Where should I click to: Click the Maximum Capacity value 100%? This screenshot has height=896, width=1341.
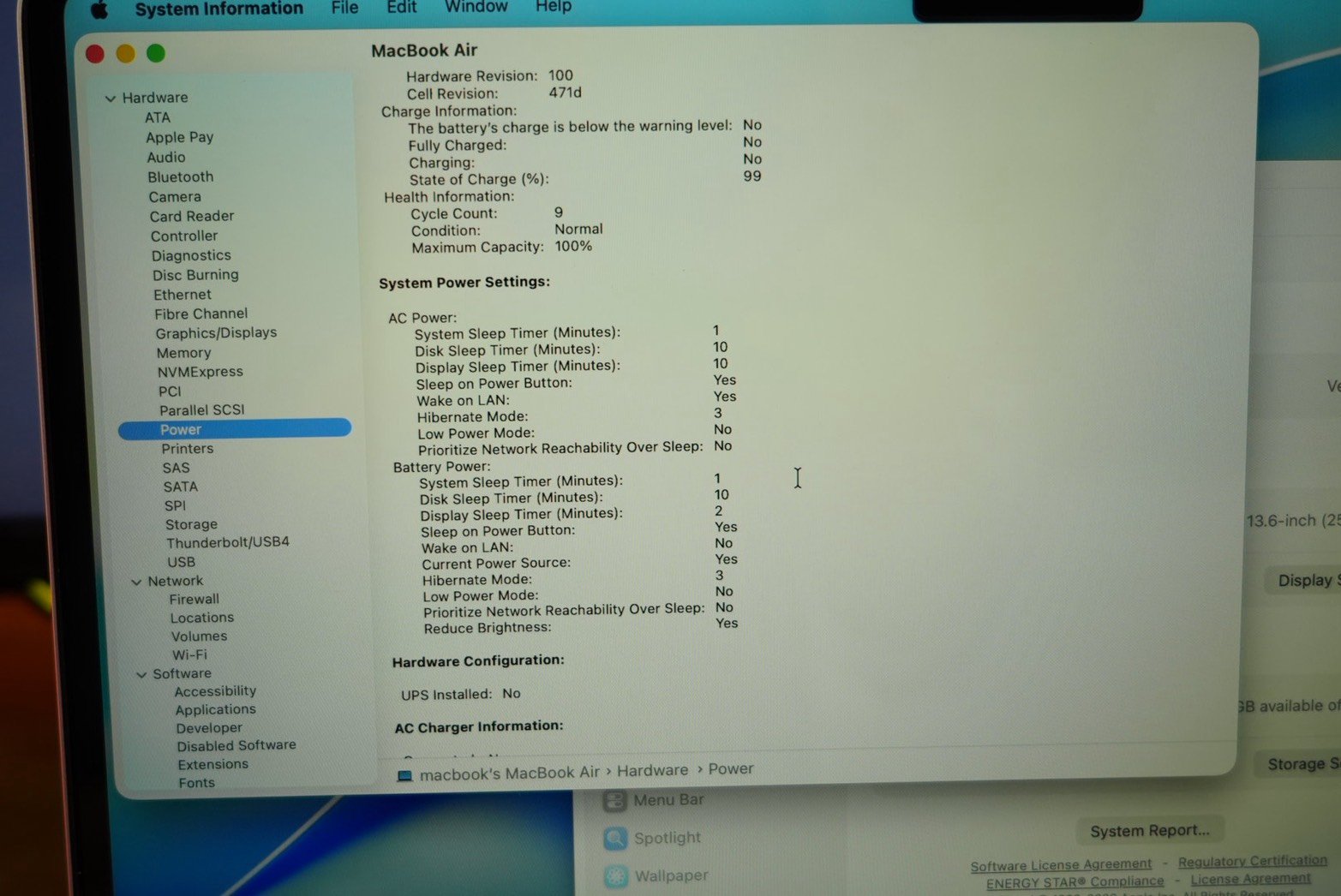(x=573, y=246)
